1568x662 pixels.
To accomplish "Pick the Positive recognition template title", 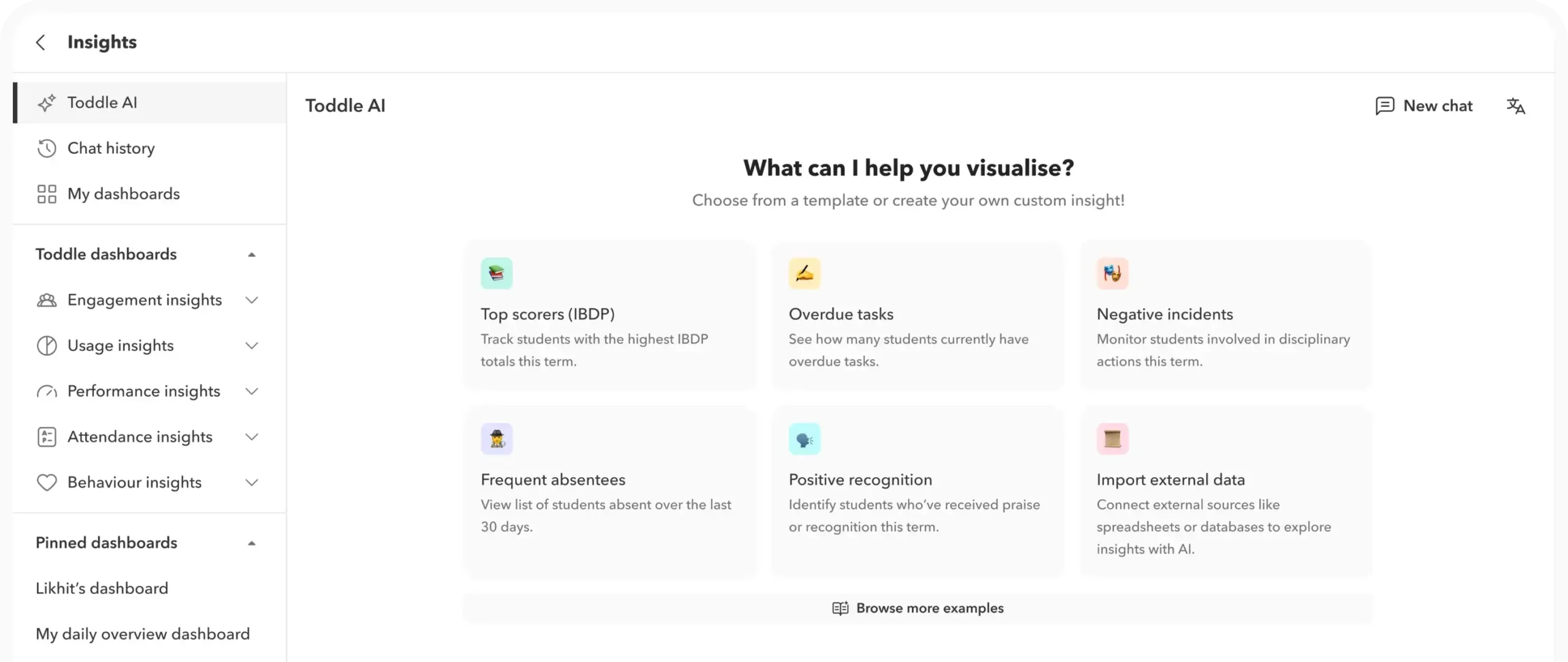I will 860,480.
